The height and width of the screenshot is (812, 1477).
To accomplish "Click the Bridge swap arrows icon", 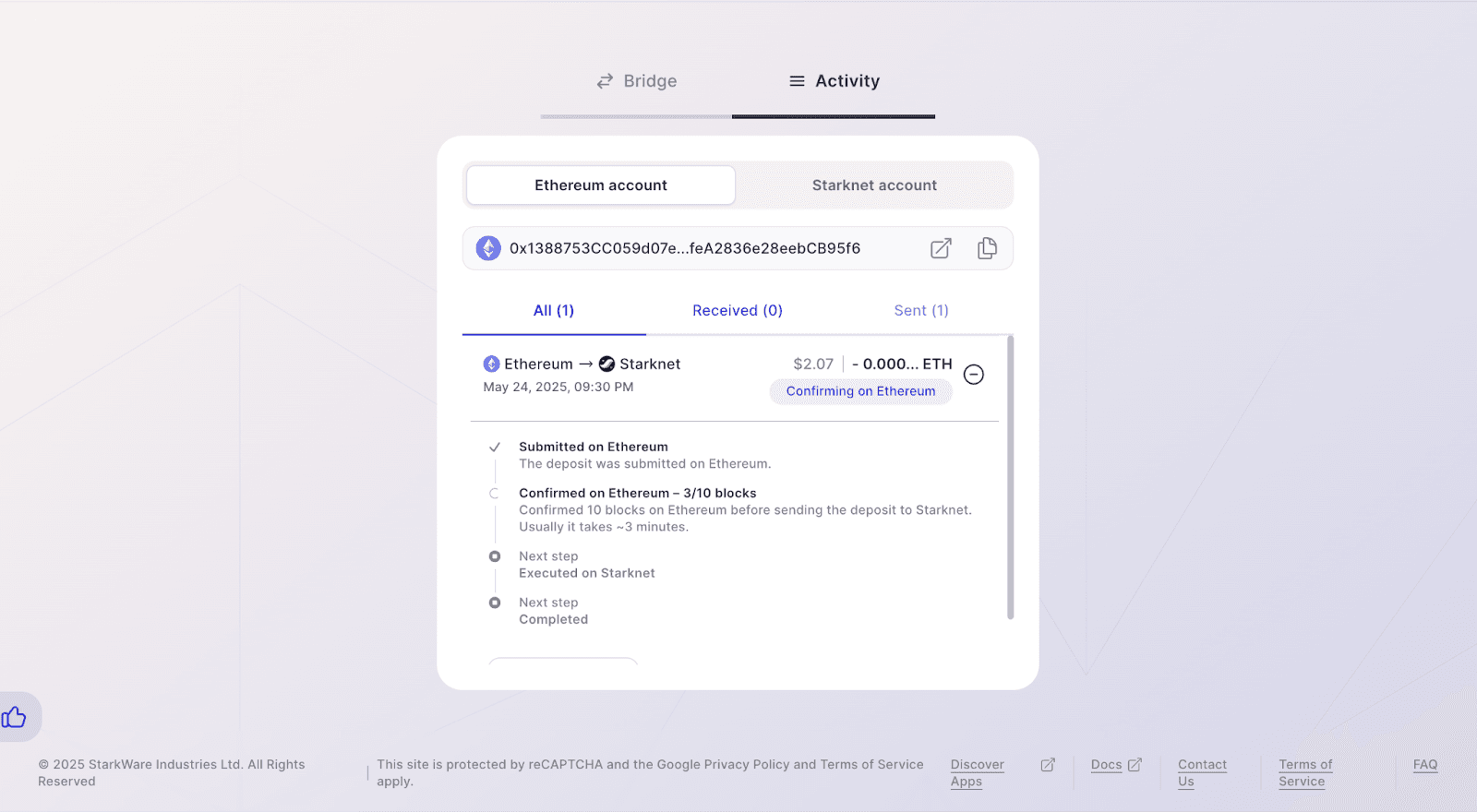I will [x=605, y=81].
